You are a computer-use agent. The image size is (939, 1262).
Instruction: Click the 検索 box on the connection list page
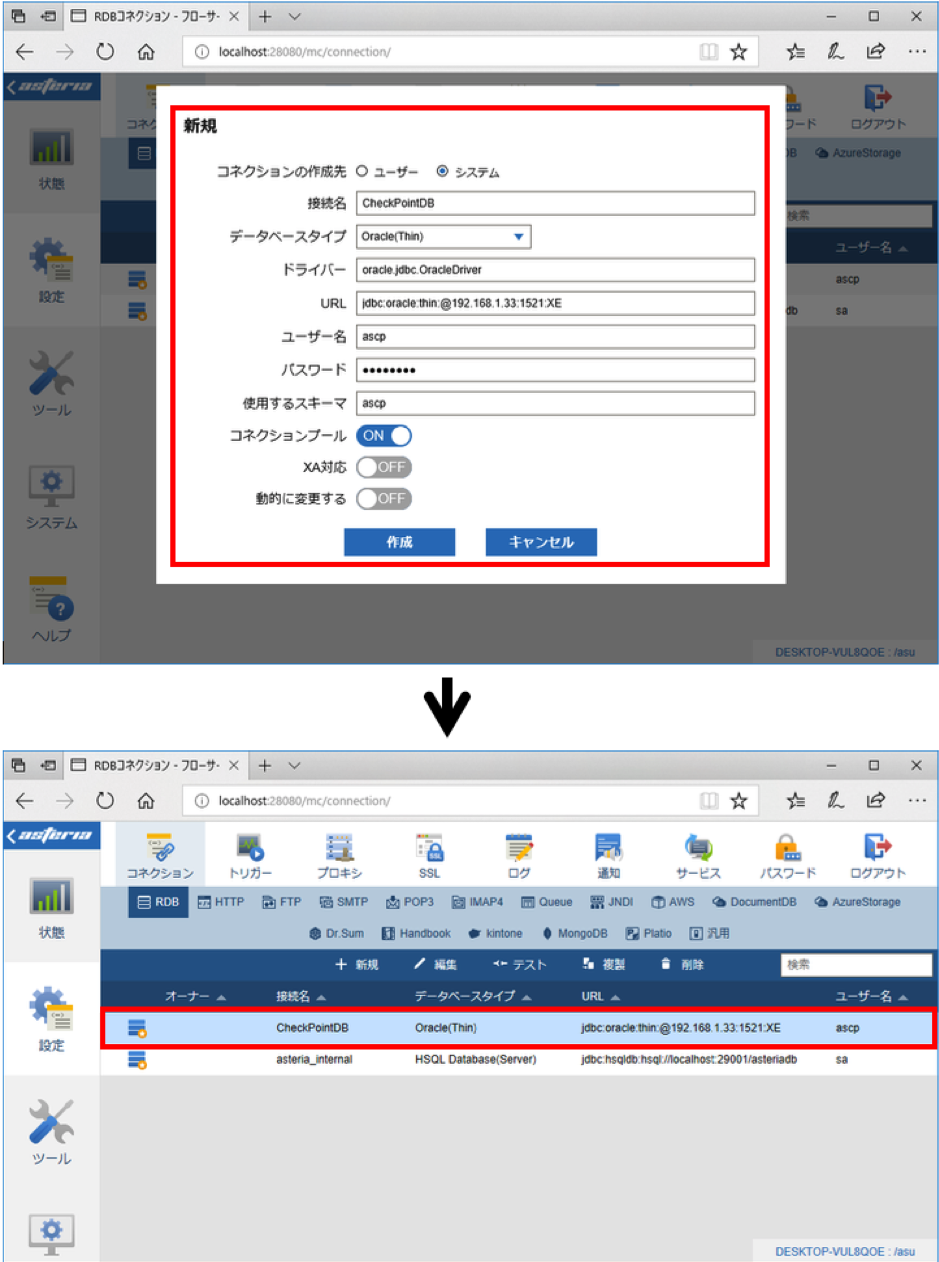click(x=856, y=965)
